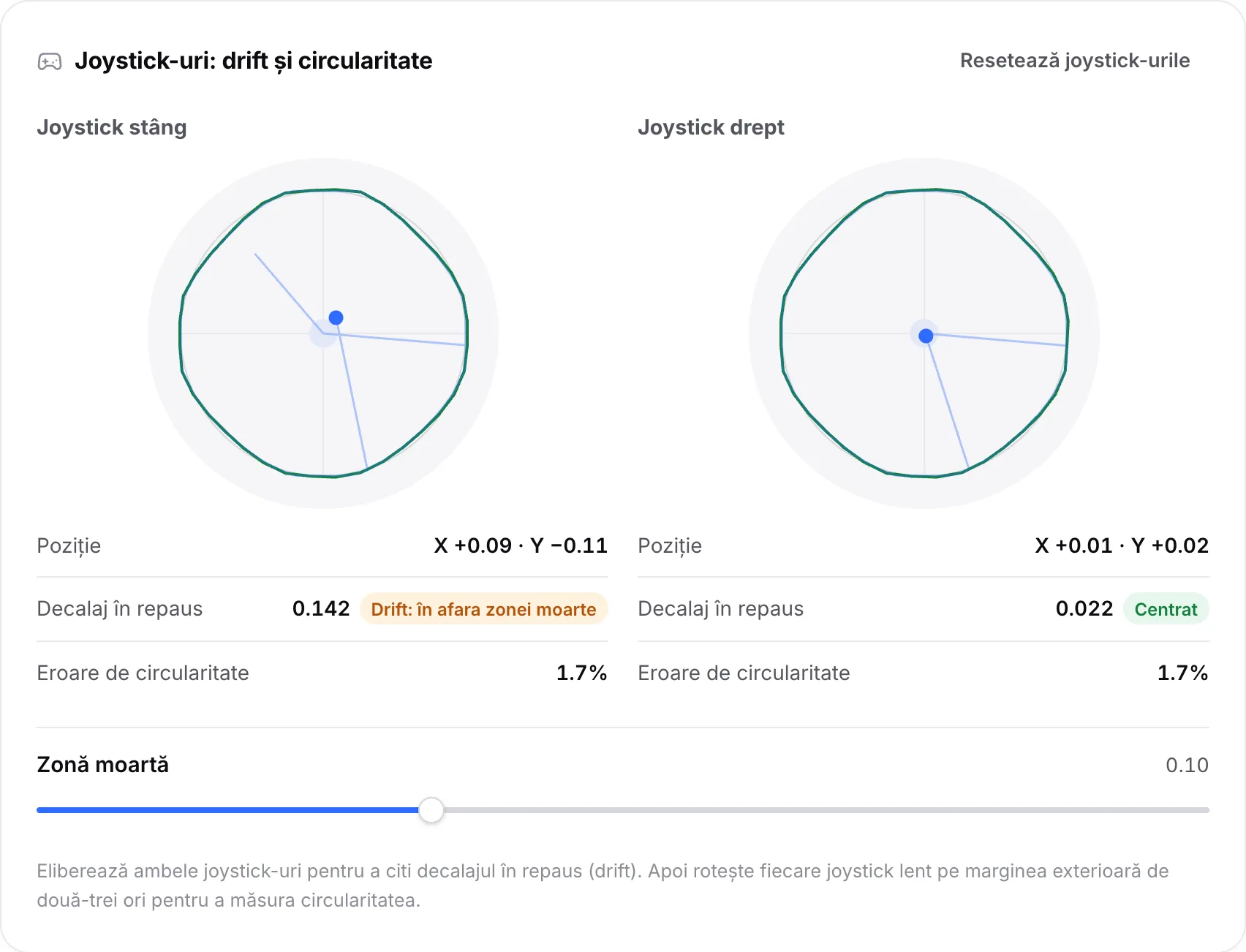1246x952 pixels.
Task: Click the right joystick blue position dot
Action: [x=926, y=336]
